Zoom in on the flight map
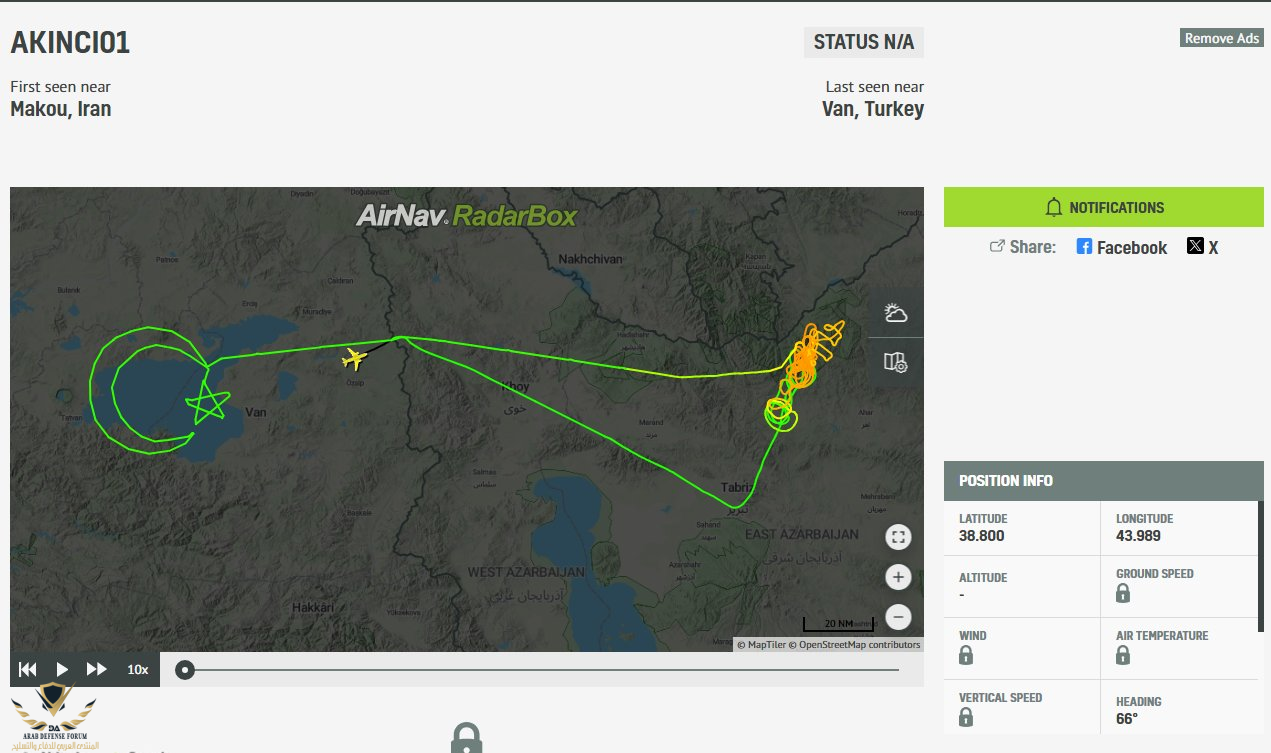Screen dimensions: 1271x753 tap(898, 577)
